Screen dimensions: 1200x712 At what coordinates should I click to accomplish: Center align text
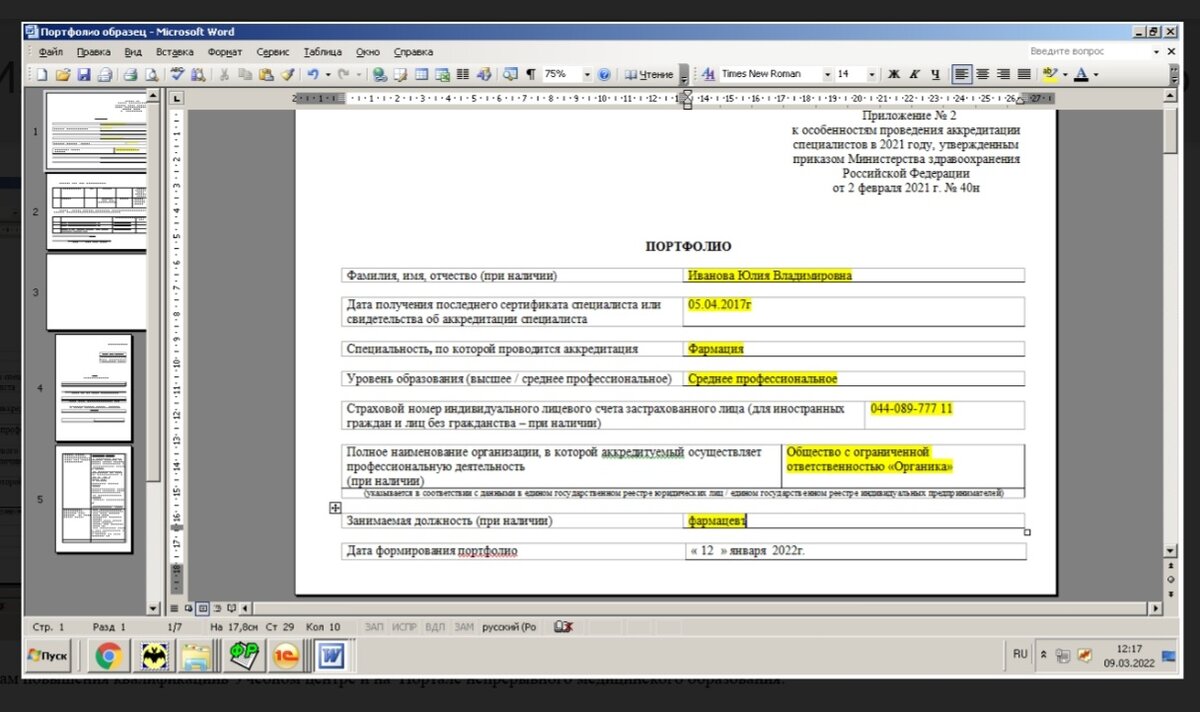[983, 74]
